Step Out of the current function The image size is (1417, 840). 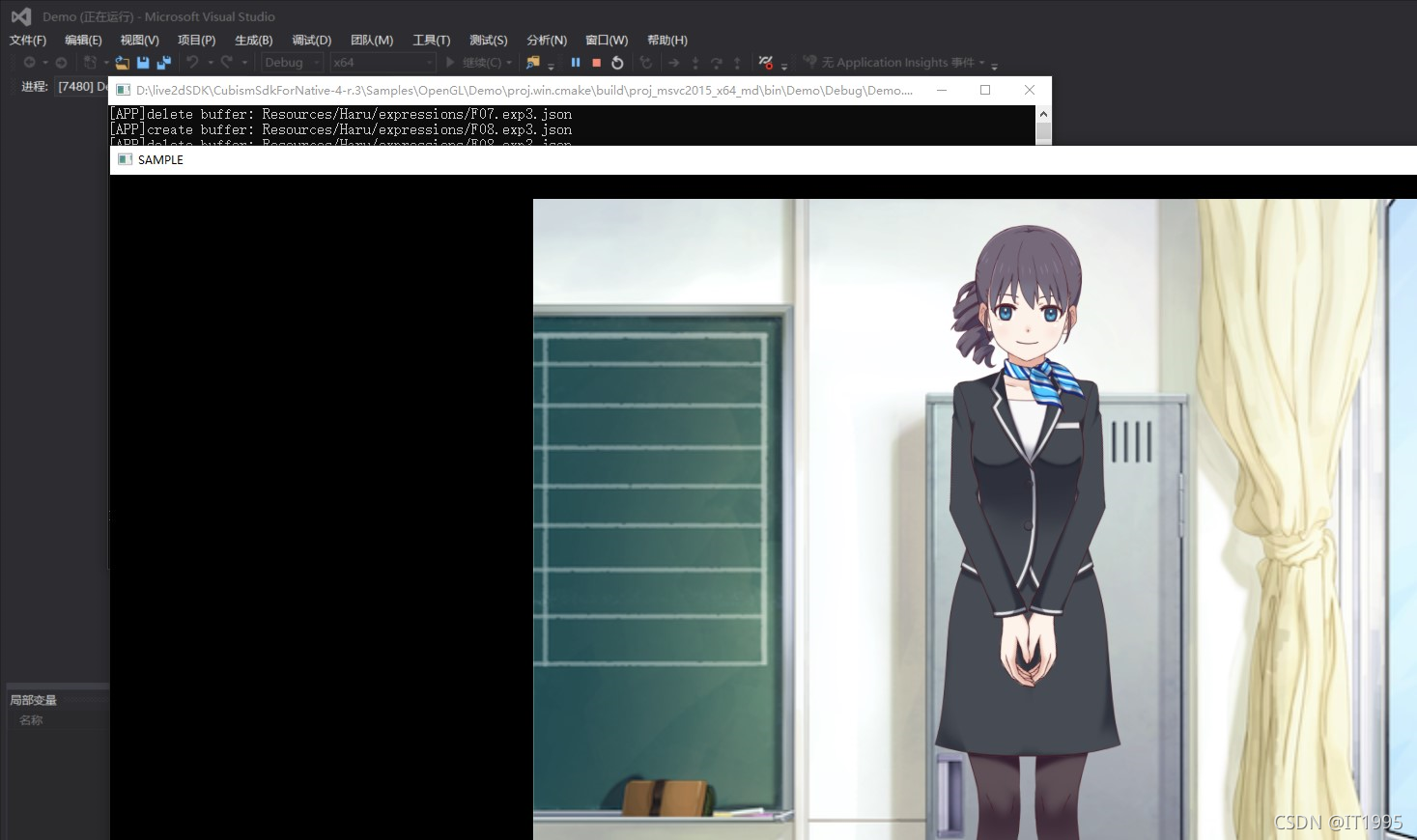click(x=737, y=63)
